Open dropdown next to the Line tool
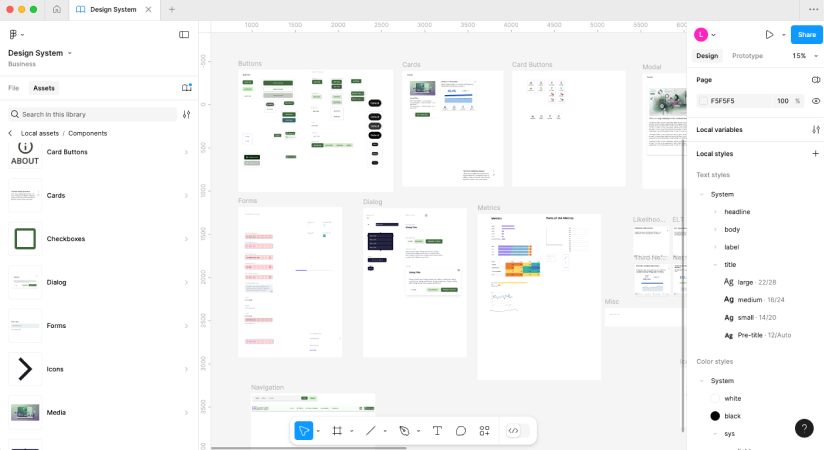 pos(385,431)
